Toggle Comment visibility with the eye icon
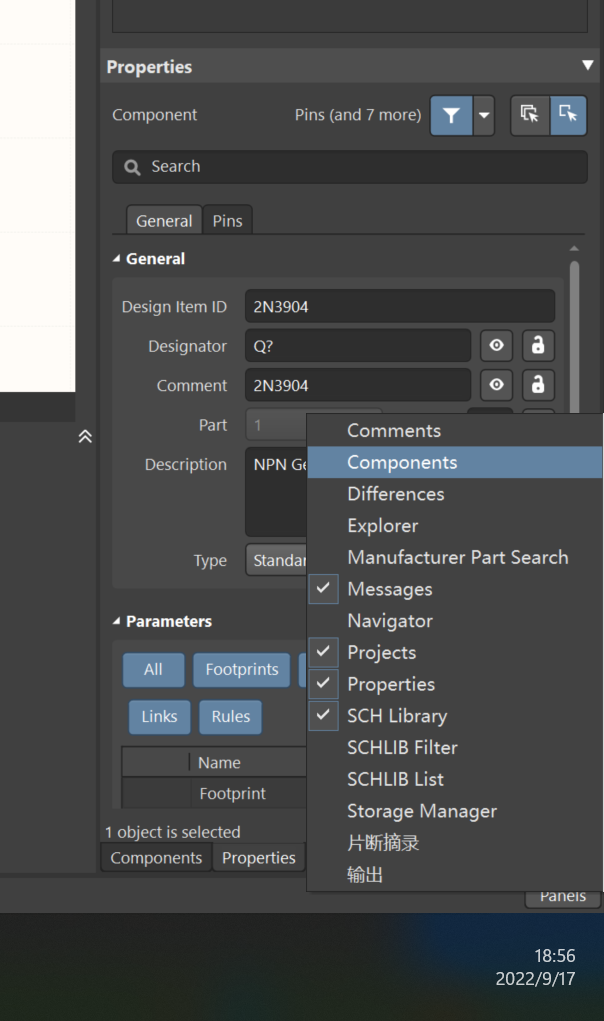 point(496,385)
